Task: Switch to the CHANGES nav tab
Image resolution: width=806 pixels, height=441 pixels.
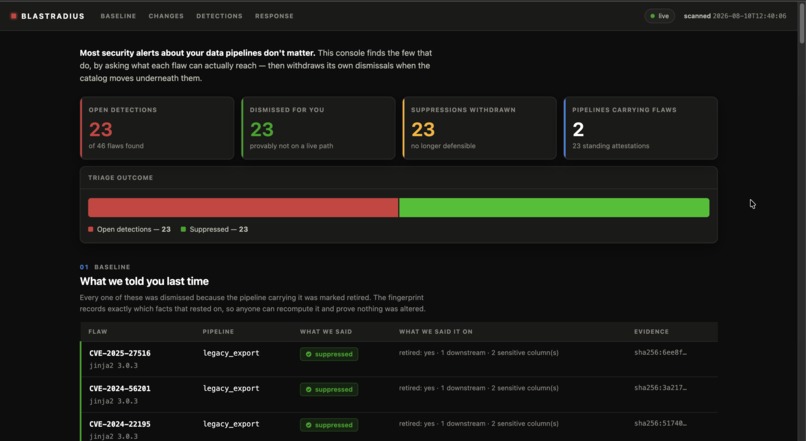Action: coord(166,16)
